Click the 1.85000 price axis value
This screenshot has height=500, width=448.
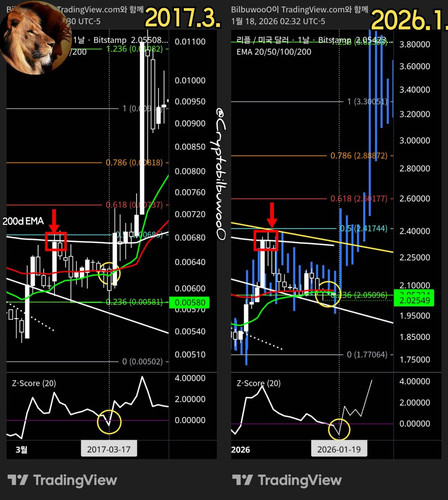[x=415, y=337]
